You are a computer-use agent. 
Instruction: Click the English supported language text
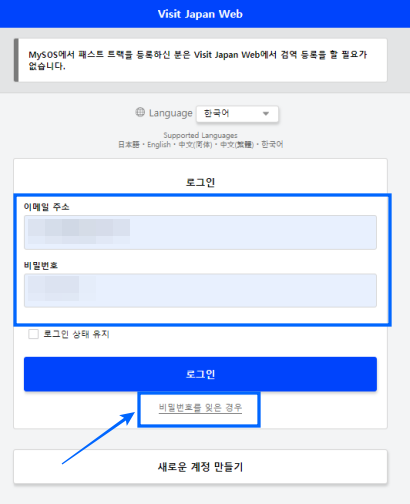click(159, 145)
